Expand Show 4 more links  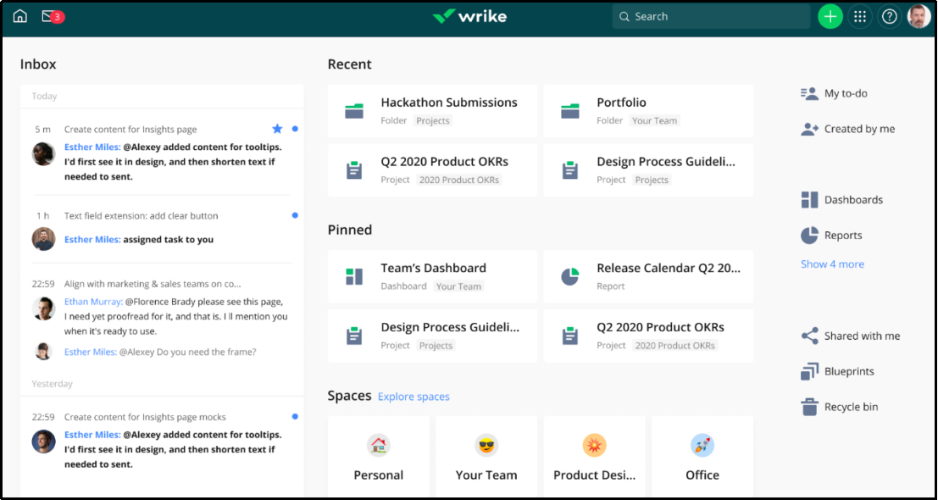[832, 264]
